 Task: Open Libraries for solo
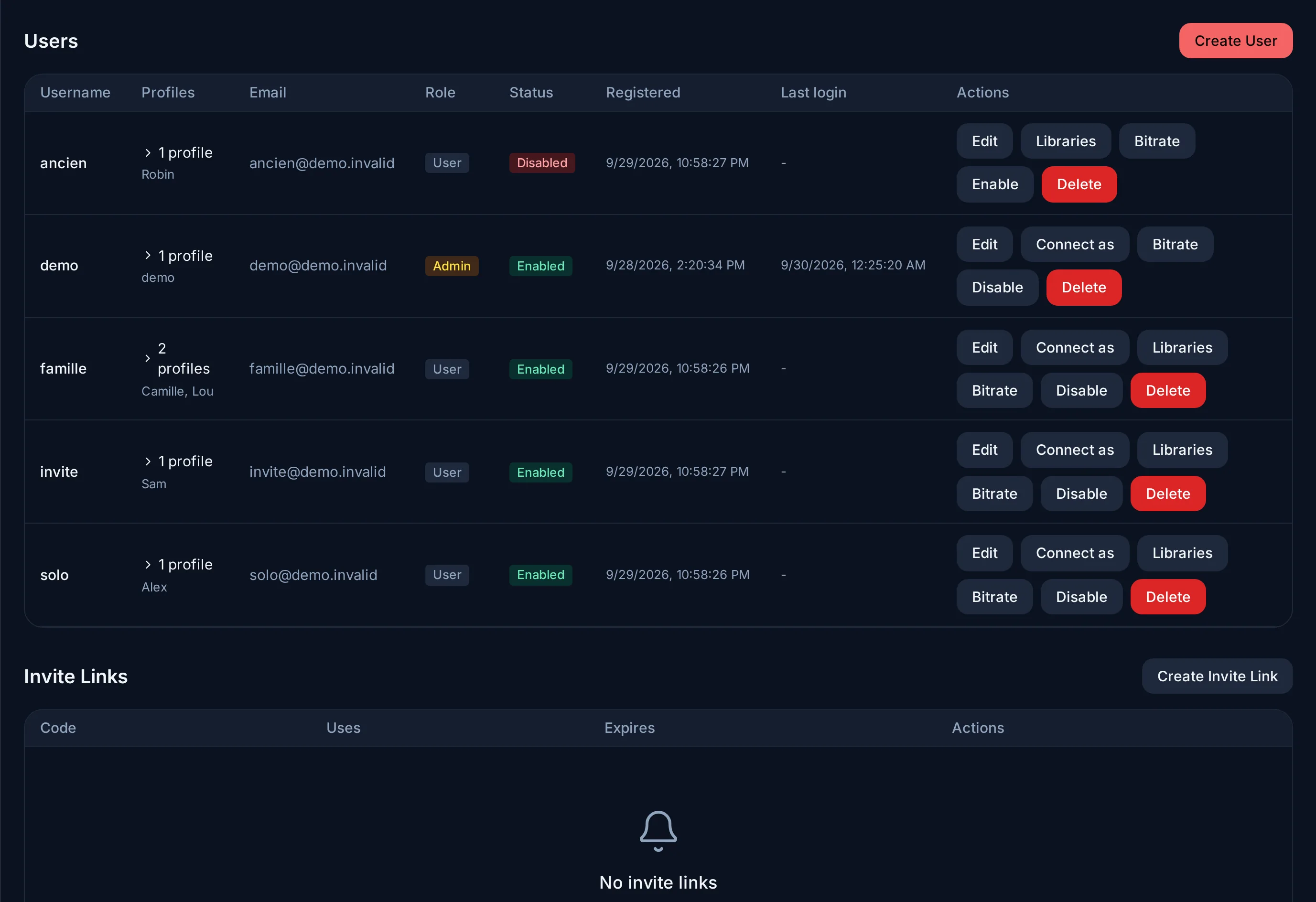click(1182, 553)
